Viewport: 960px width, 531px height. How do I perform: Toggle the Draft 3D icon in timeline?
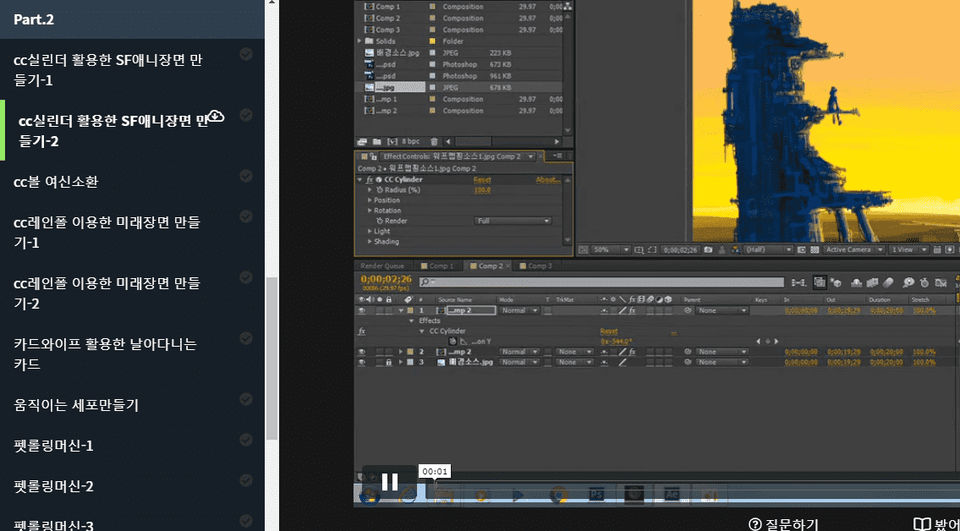[835, 282]
